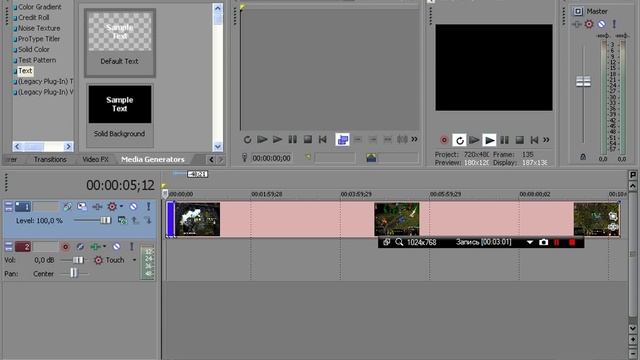Select the Text generator item

point(25,71)
